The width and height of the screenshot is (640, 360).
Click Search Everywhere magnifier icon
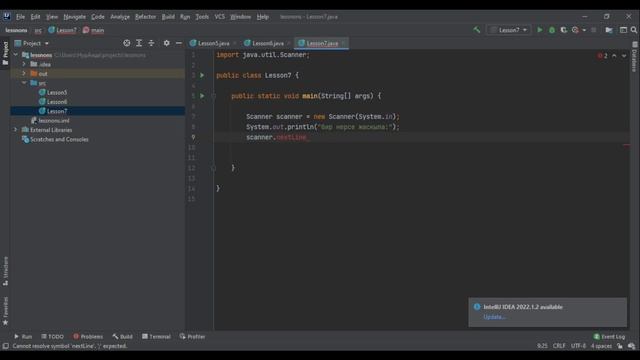coord(633,30)
